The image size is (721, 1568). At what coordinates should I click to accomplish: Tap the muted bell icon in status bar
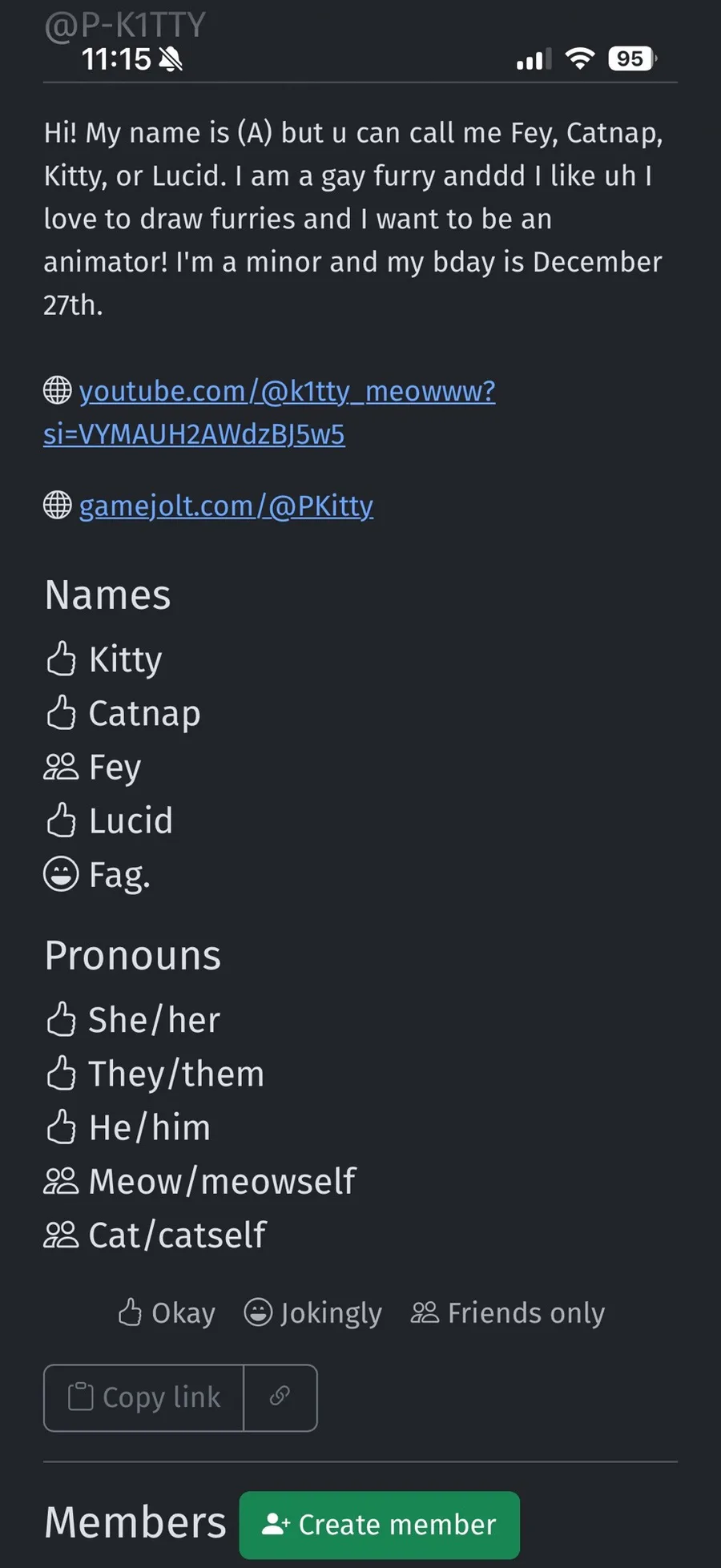171,59
